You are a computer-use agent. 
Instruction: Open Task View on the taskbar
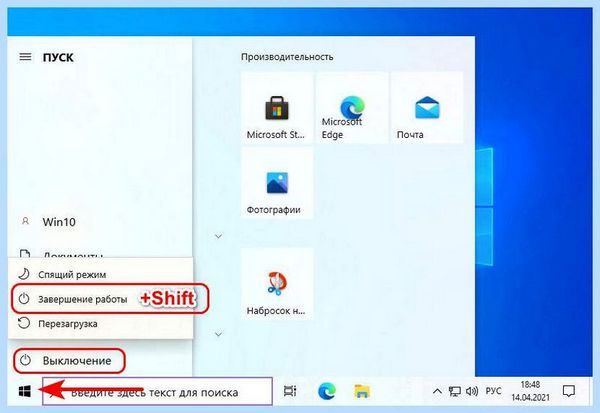[290, 391]
